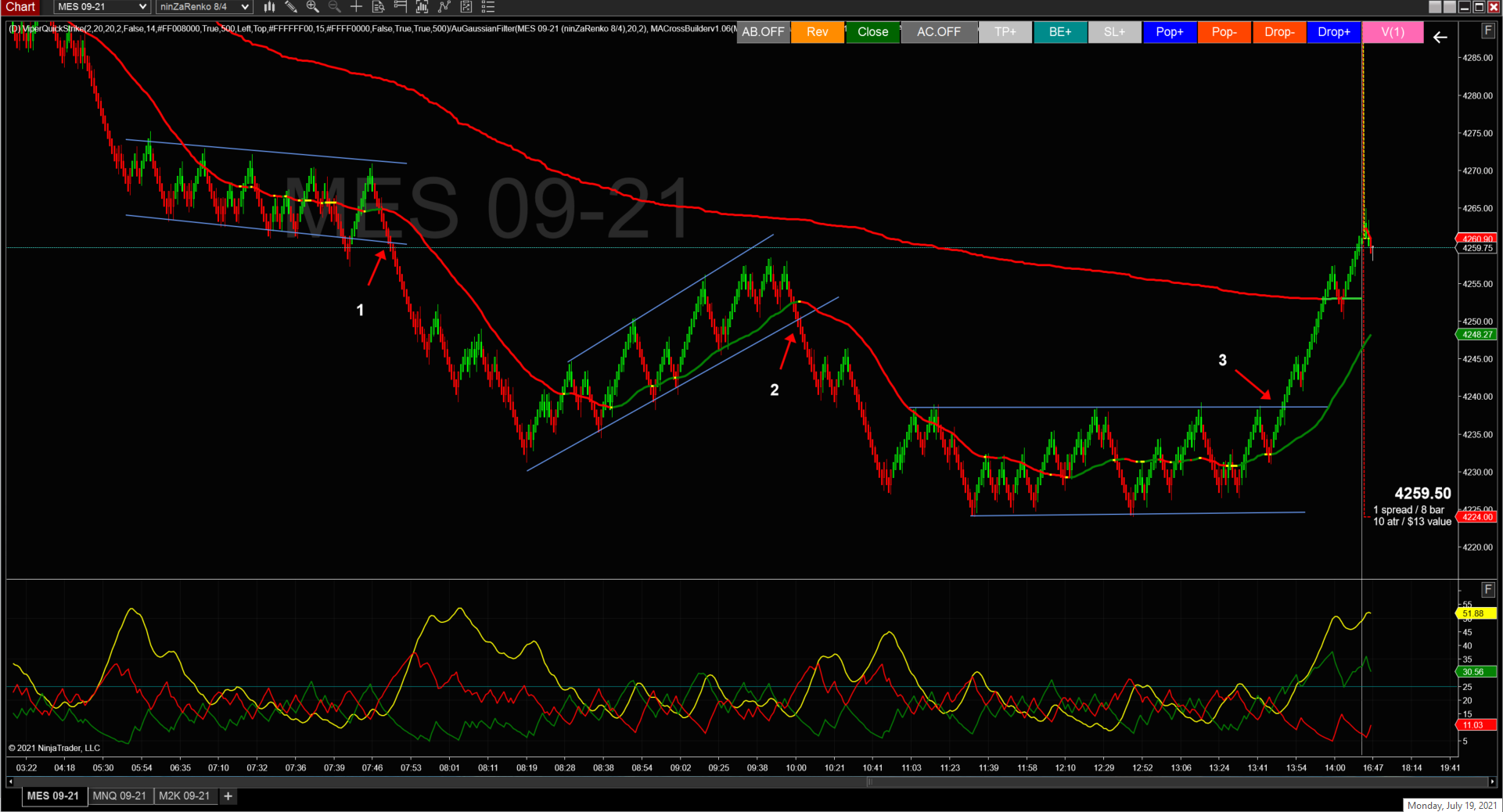The height and width of the screenshot is (812, 1503).
Task: Click the red 11.03 indicator value marker
Action: (1476, 725)
